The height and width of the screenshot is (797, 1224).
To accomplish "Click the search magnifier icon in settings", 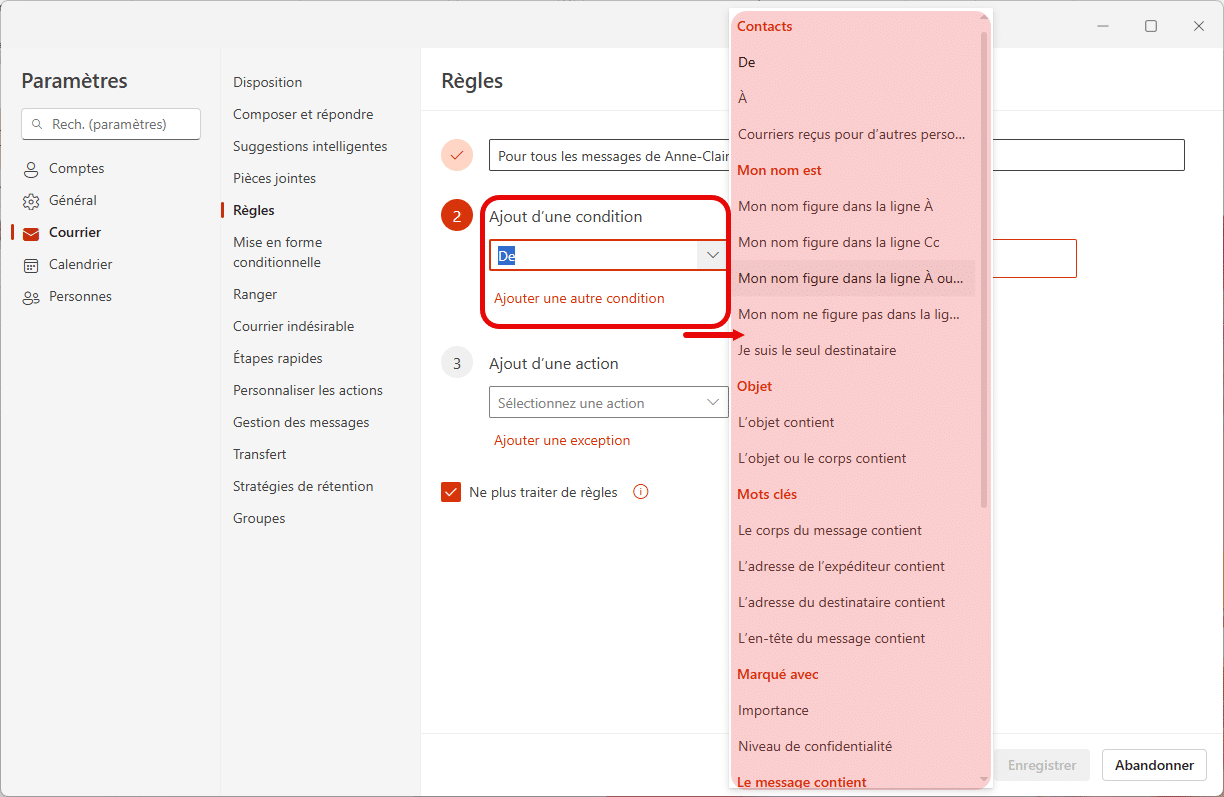I will pos(38,125).
